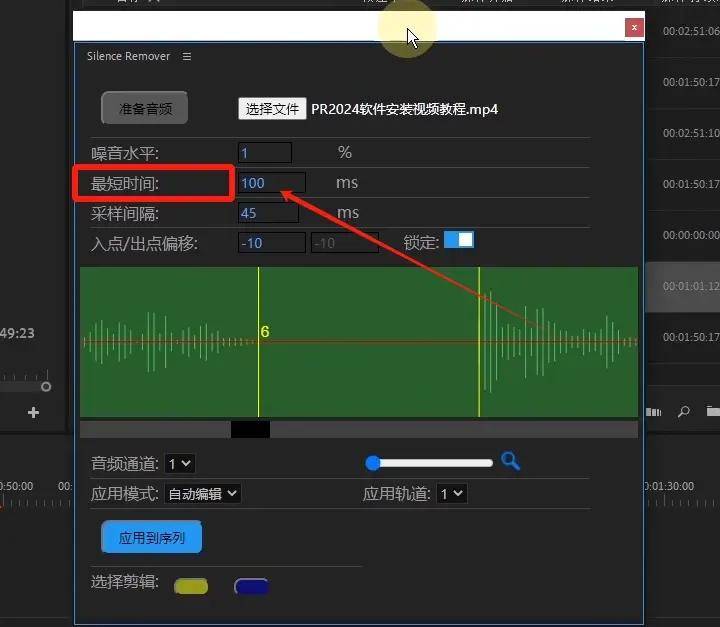Click the bars view icon in project panel
Image resolution: width=720 pixels, height=627 pixels.
tap(653, 412)
